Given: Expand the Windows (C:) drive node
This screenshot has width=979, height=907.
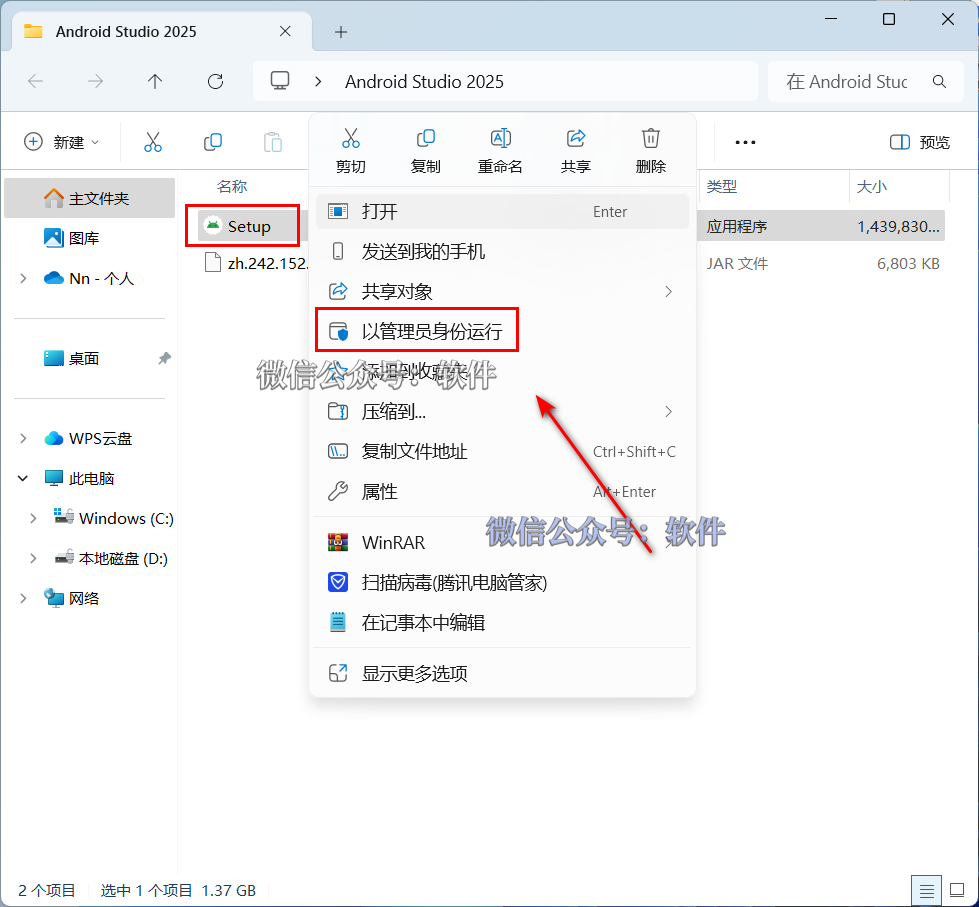Looking at the screenshot, I should [x=33, y=518].
